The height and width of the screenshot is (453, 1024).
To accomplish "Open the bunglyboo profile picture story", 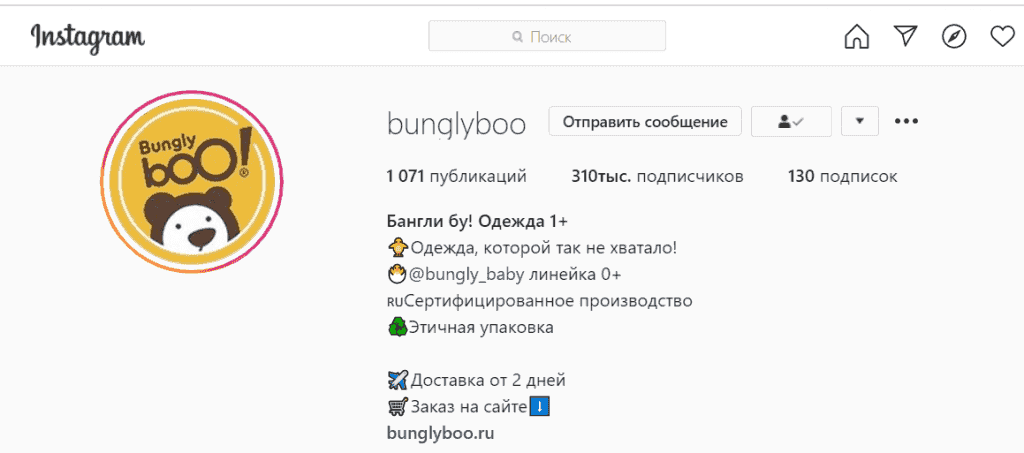I will click(x=192, y=182).
